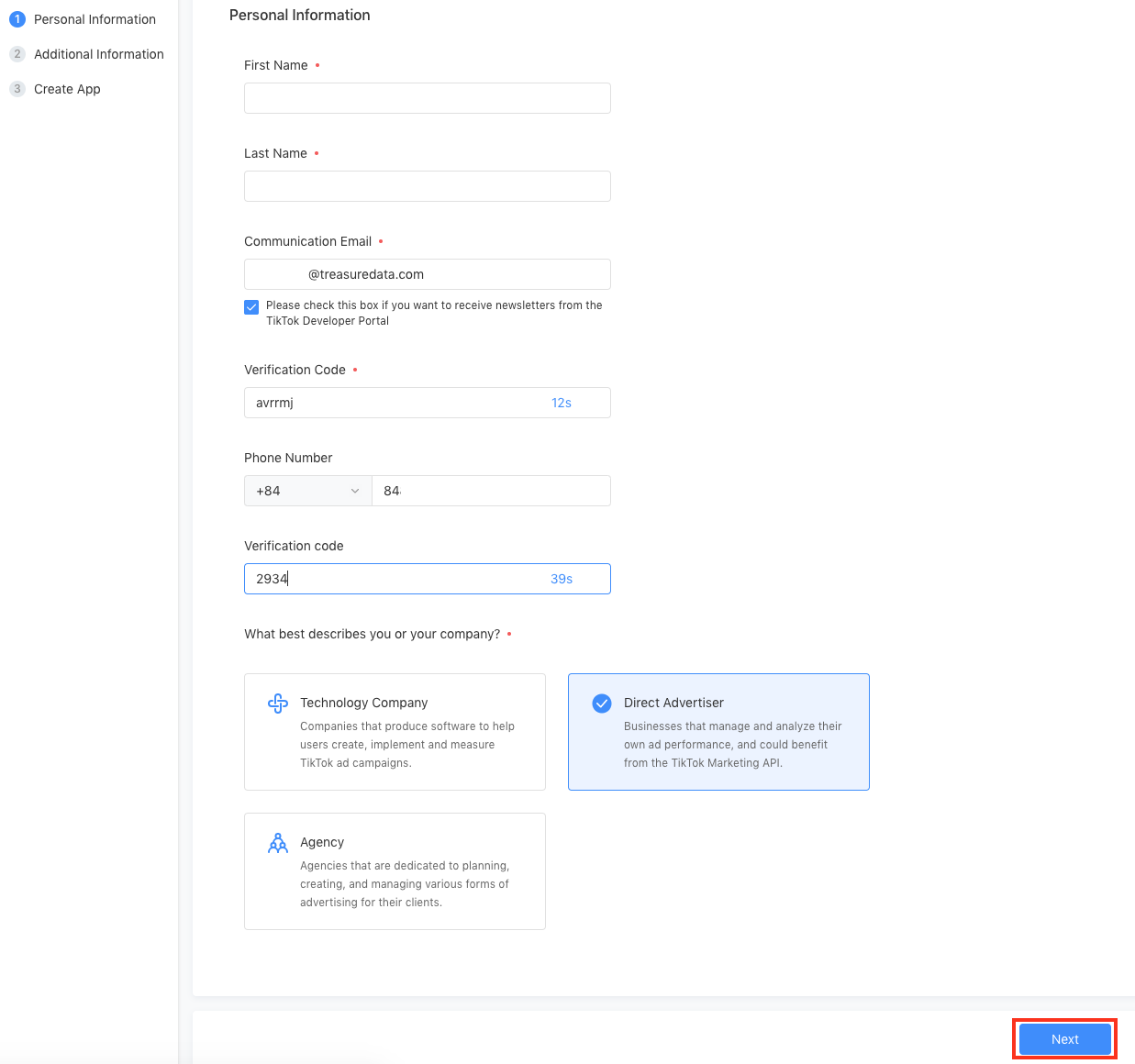Select the Technology Company option card
This screenshot has width=1135, height=1064.
[395, 732]
